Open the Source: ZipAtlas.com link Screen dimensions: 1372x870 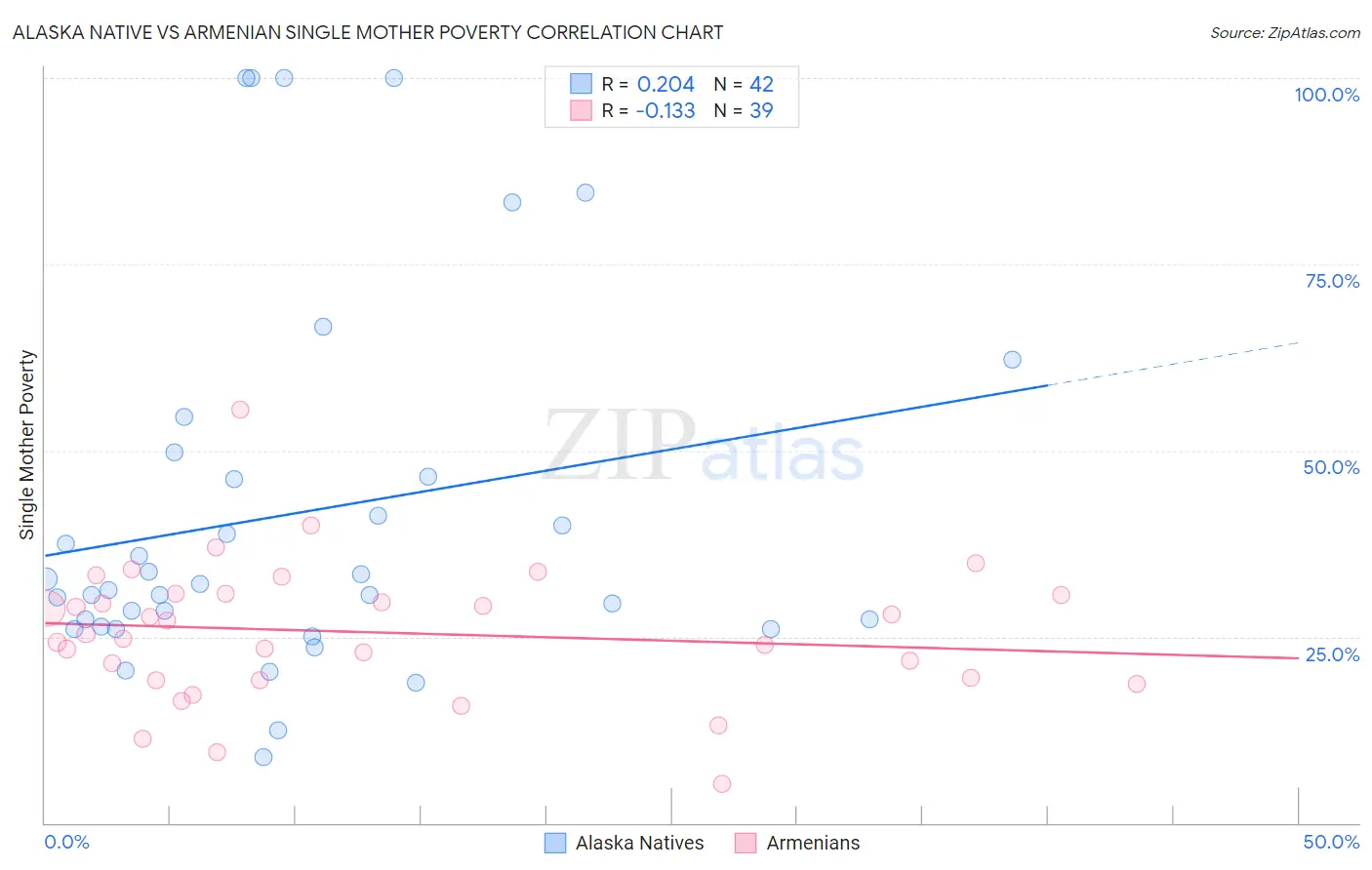[x=1285, y=32]
